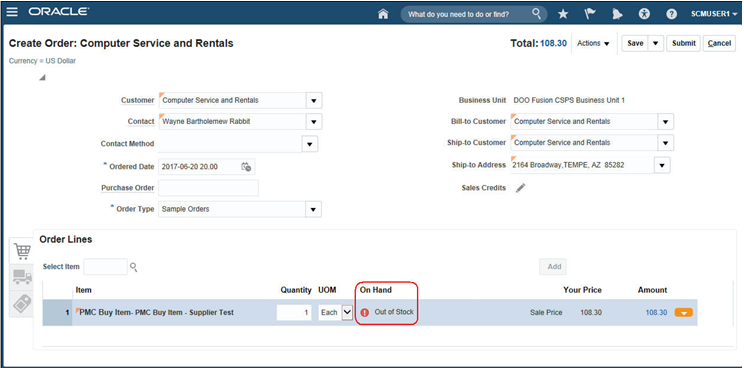Open the SCMUSER1 user menu

pos(714,14)
